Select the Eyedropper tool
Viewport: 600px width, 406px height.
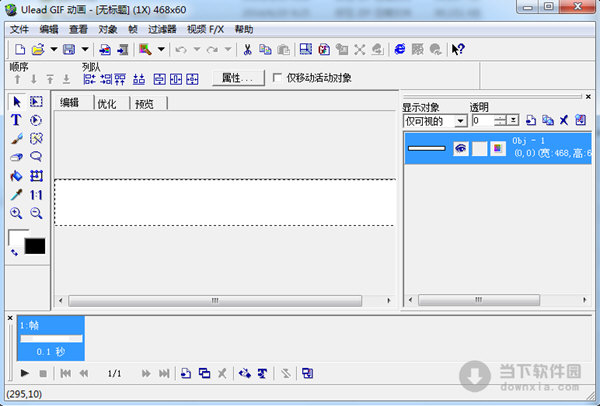[16, 195]
